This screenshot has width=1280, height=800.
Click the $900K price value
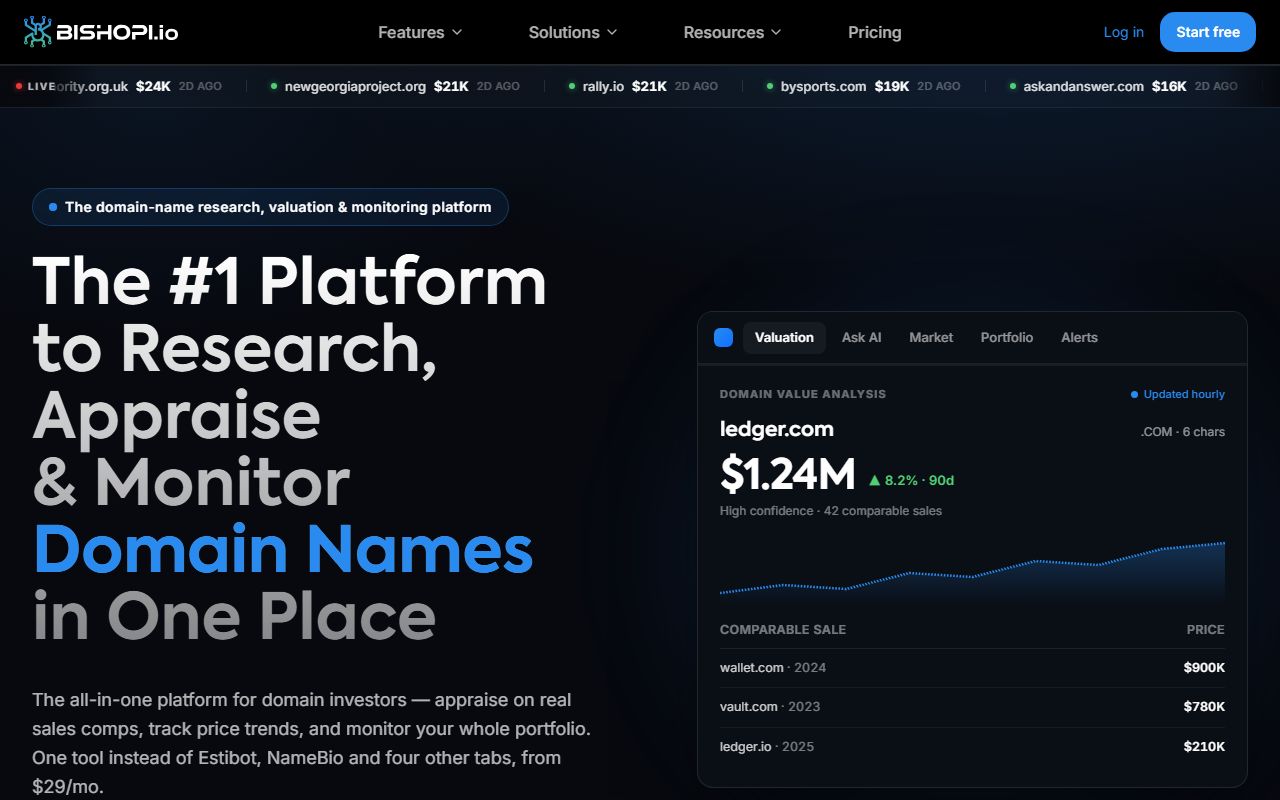pos(1204,668)
